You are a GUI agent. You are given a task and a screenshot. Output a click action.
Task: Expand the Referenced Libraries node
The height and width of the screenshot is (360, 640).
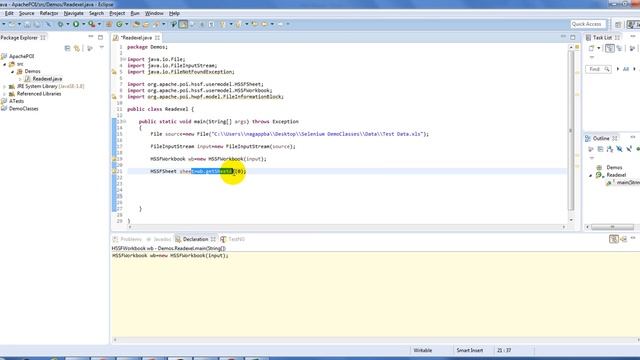click(x=5, y=94)
